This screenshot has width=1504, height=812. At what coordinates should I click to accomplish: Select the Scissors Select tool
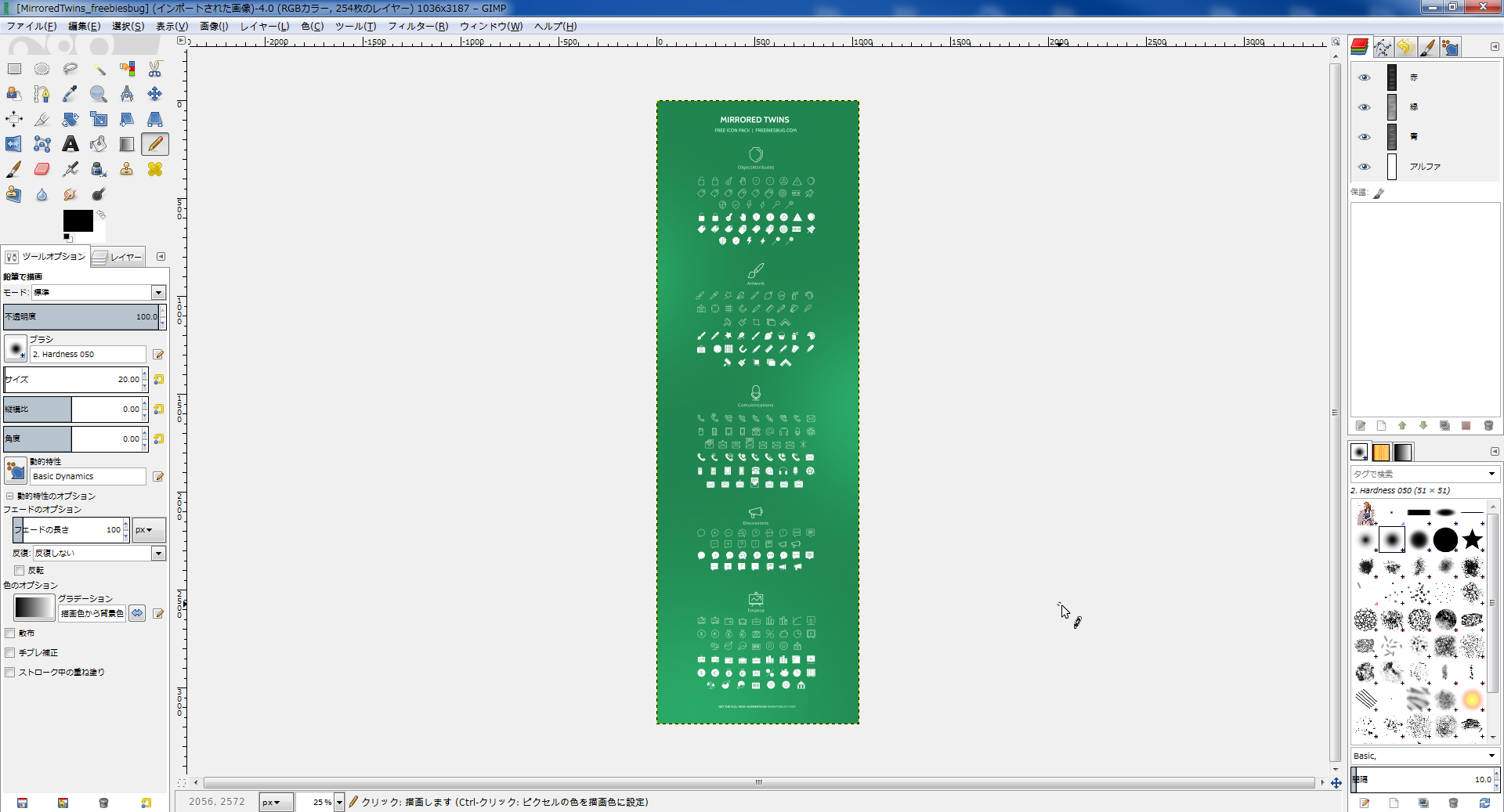155,69
